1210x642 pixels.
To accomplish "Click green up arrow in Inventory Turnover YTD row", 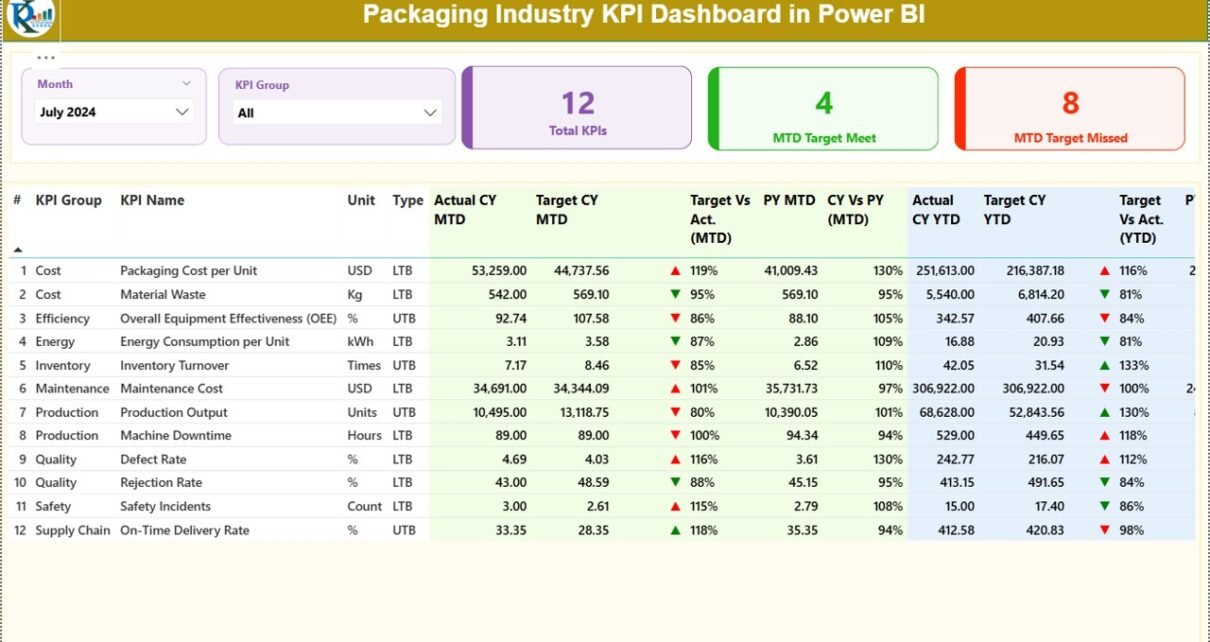I will pyautogui.click(x=1104, y=366).
